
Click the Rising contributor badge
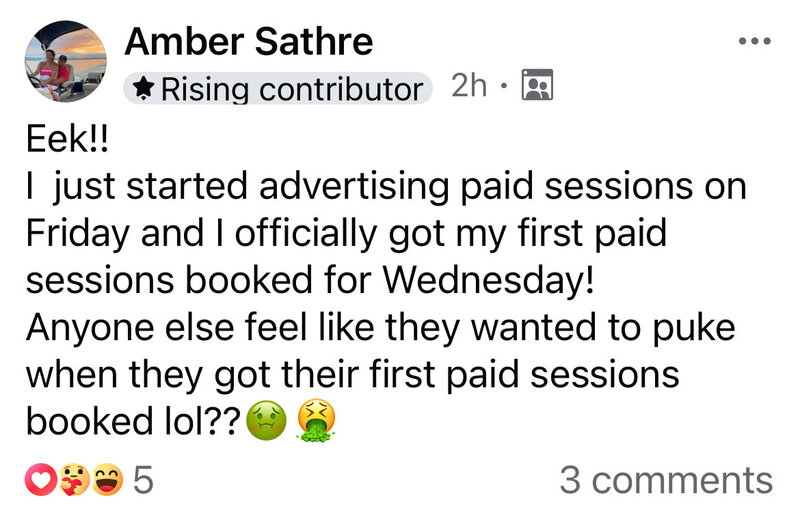[x=278, y=88]
